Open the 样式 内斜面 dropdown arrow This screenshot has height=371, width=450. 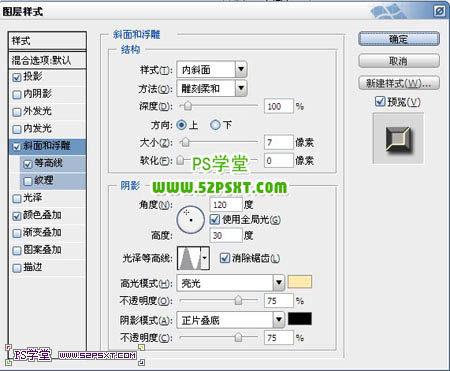[x=241, y=70]
